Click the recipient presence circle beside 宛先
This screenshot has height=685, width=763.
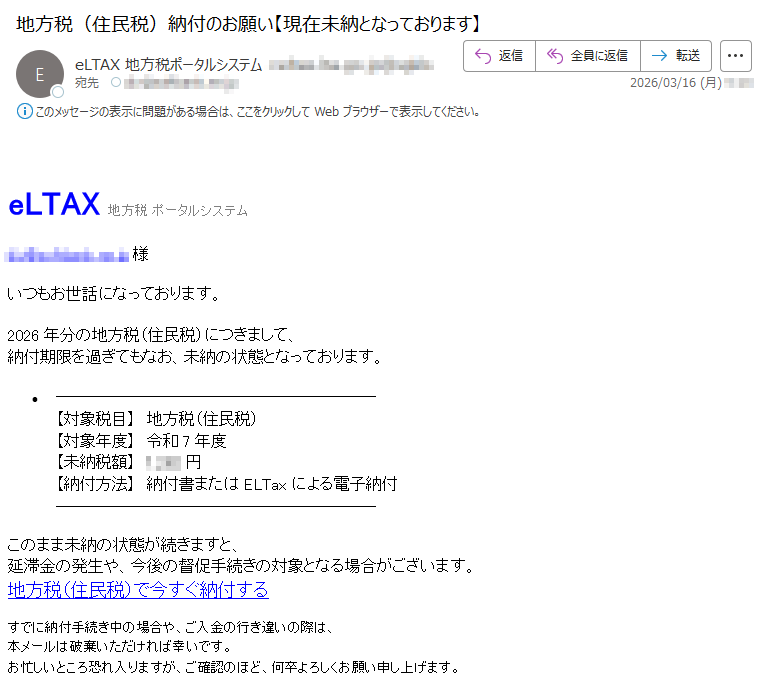(116, 82)
